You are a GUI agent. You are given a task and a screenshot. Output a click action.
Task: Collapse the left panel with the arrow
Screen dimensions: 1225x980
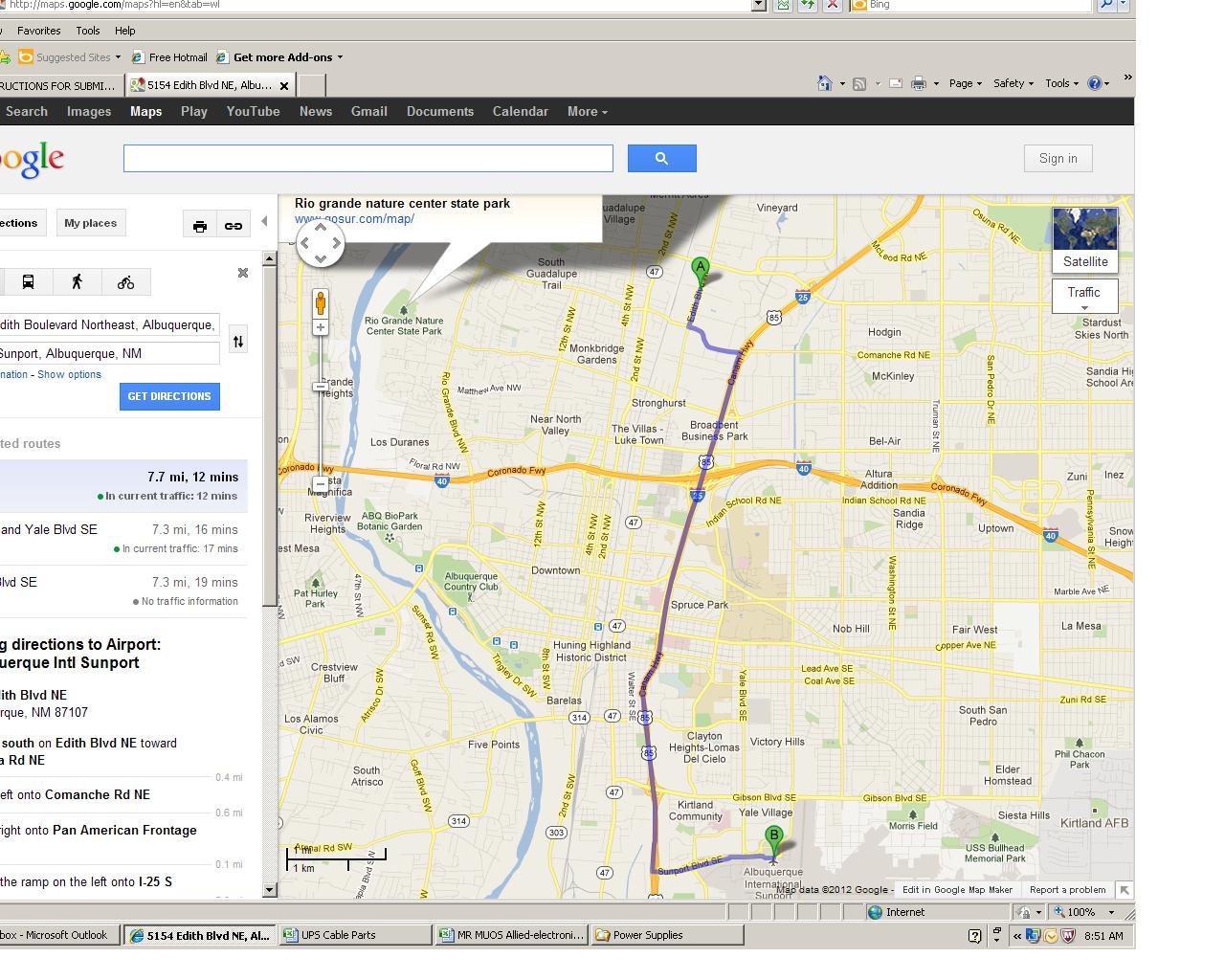point(264,221)
